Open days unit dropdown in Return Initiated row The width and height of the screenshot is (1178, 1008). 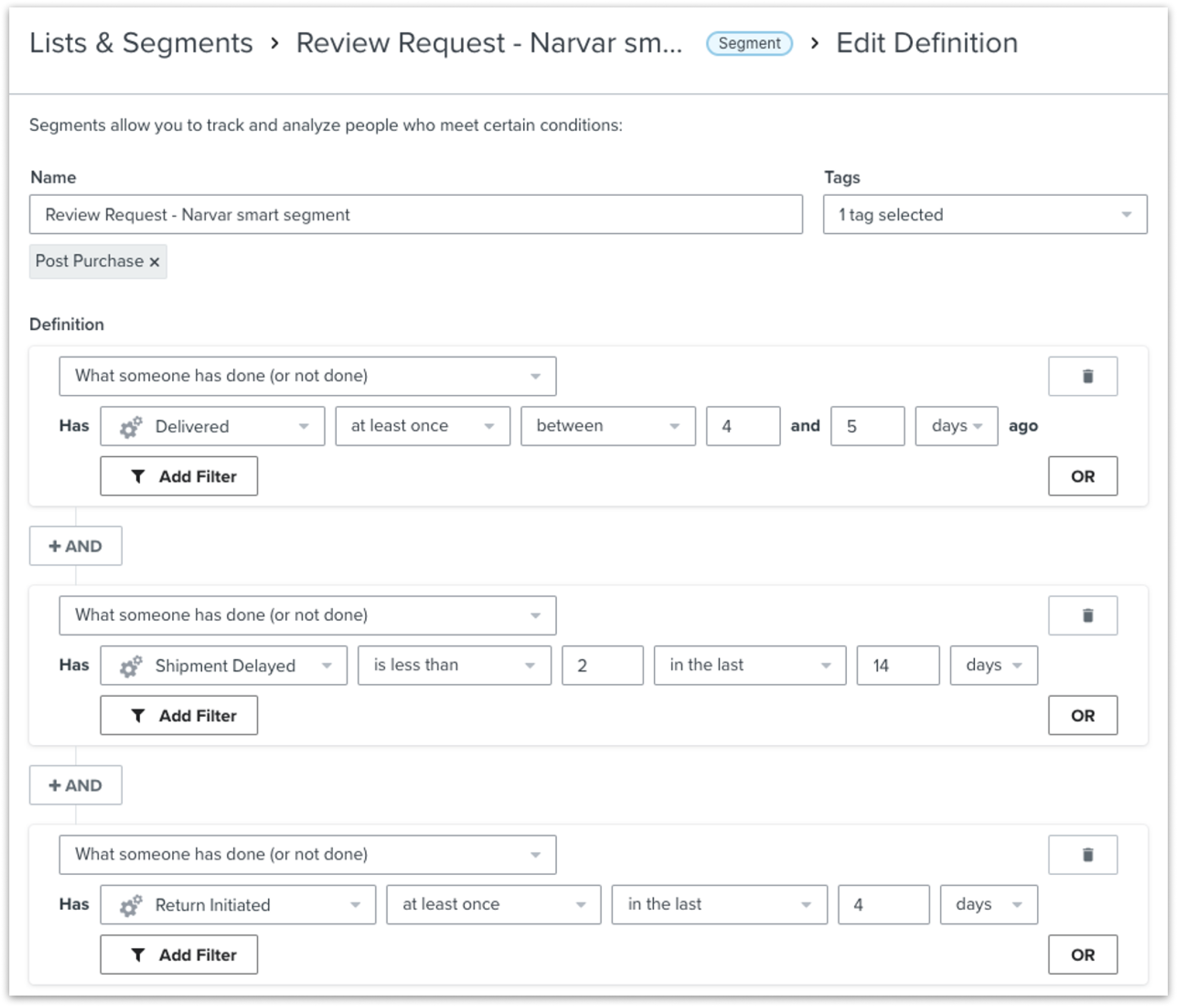click(988, 905)
